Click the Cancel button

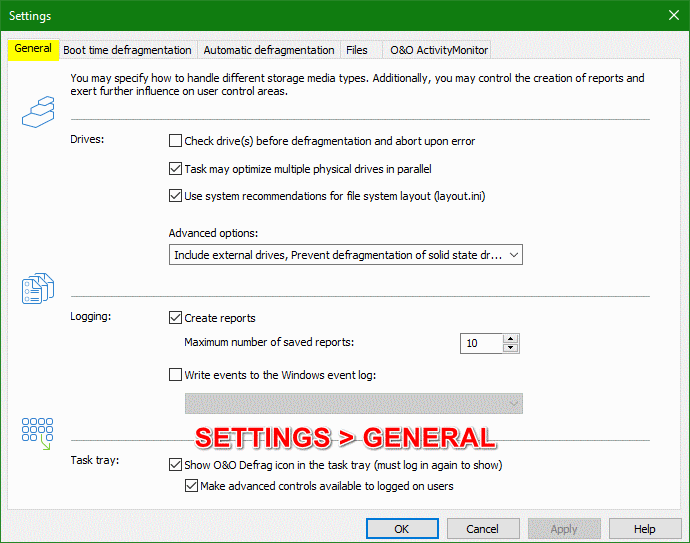click(483, 528)
